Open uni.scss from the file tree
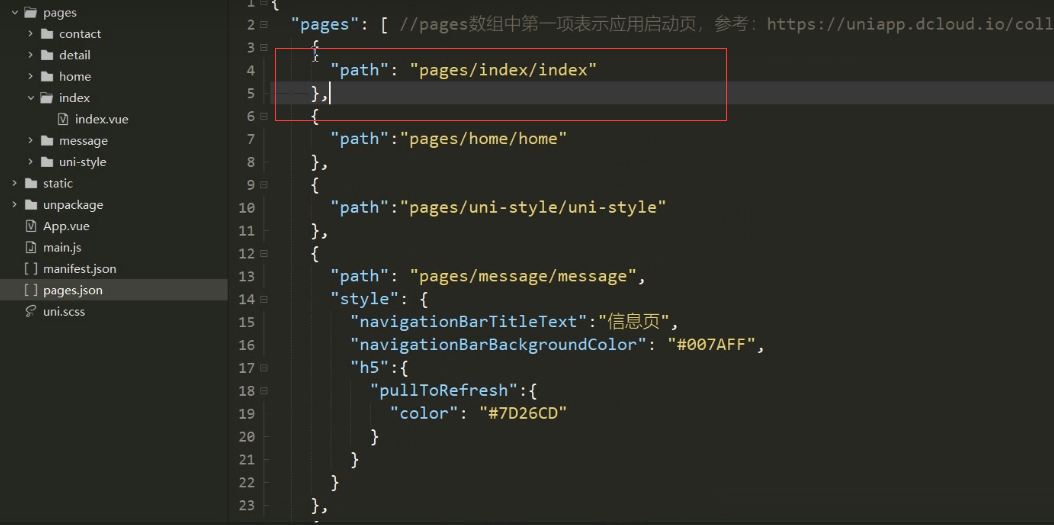Viewport: 1054px width, 525px height. (x=64, y=312)
